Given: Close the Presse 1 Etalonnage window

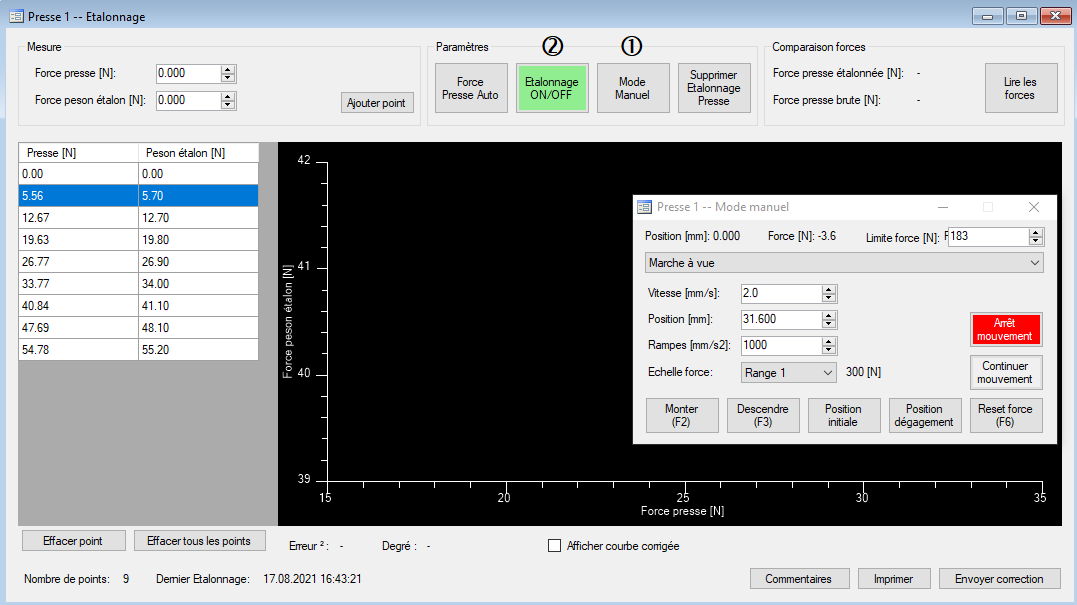Looking at the screenshot, I should pyautogui.click(x=1056, y=16).
